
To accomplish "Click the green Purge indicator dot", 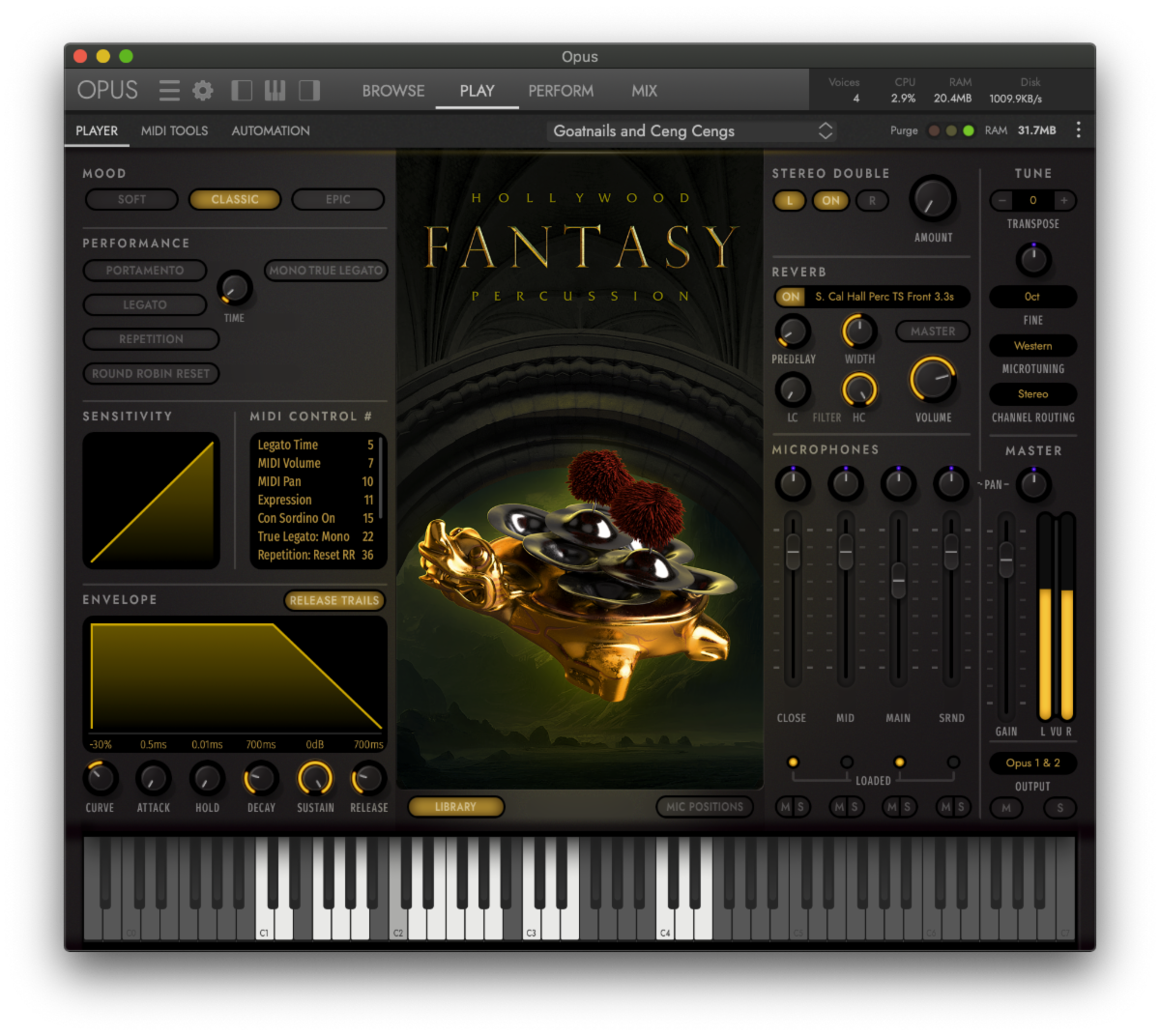I will tap(969, 130).
